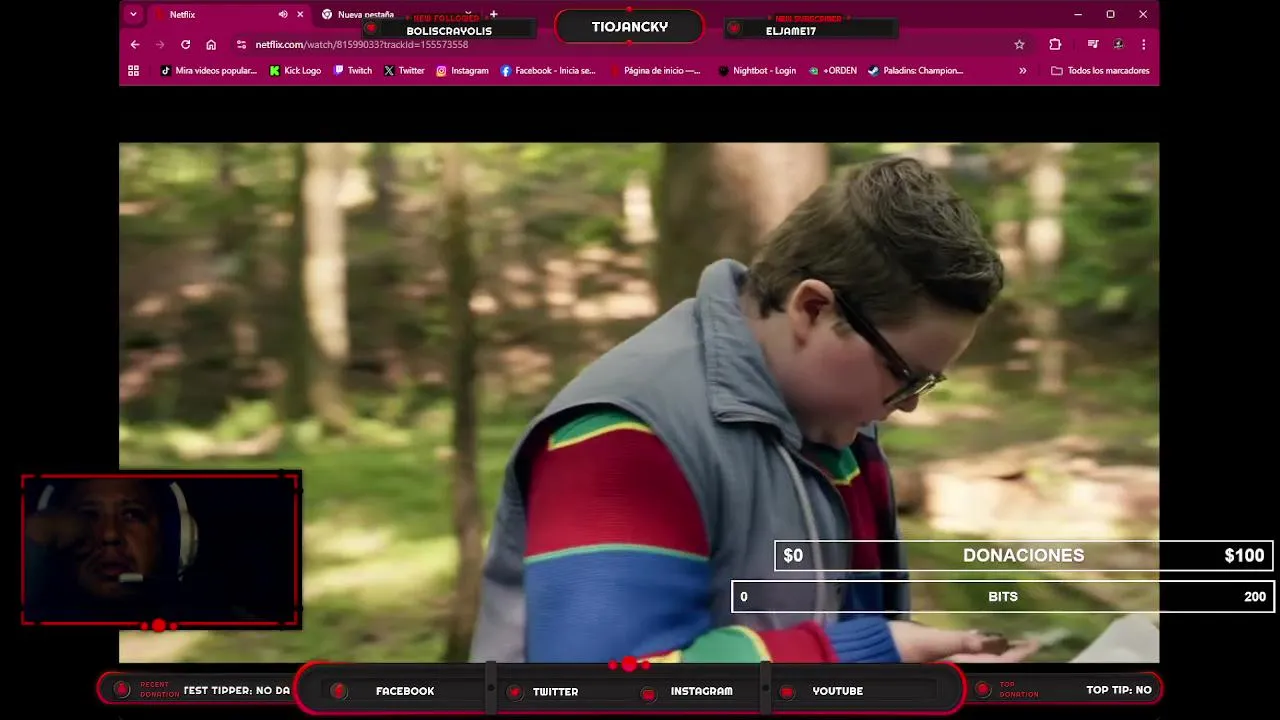Minimize the browser window
Screen dimensions: 1280x720
point(1078,14)
